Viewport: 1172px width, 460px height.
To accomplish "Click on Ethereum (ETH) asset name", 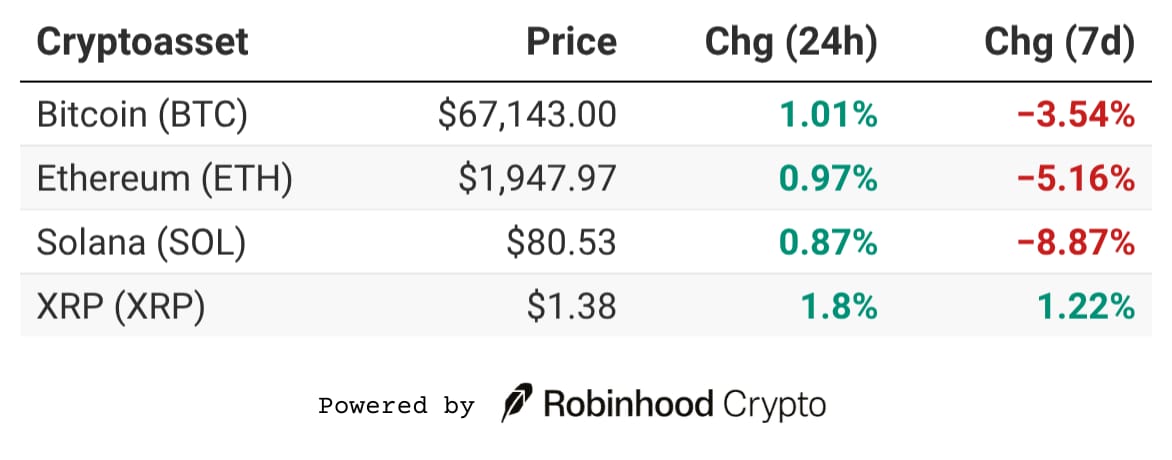I will pyautogui.click(x=164, y=179).
